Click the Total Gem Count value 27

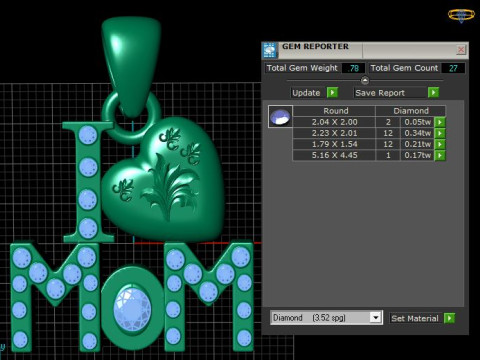[x=453, y=68]
